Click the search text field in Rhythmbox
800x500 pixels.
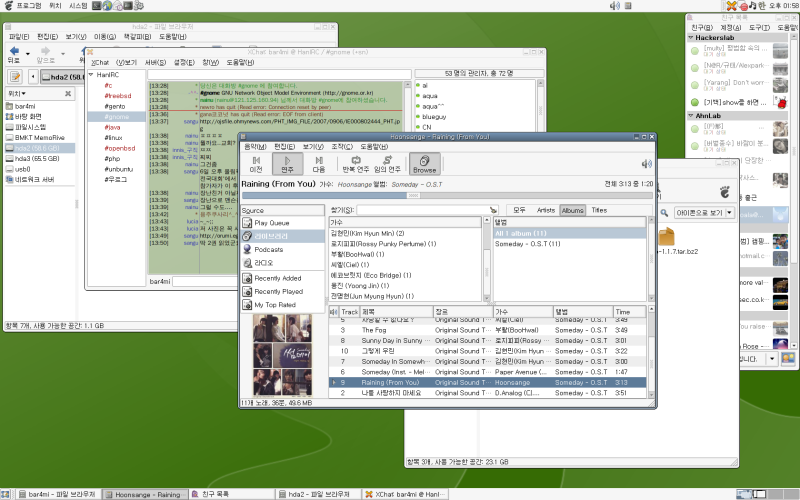click(x=420, y=210)
